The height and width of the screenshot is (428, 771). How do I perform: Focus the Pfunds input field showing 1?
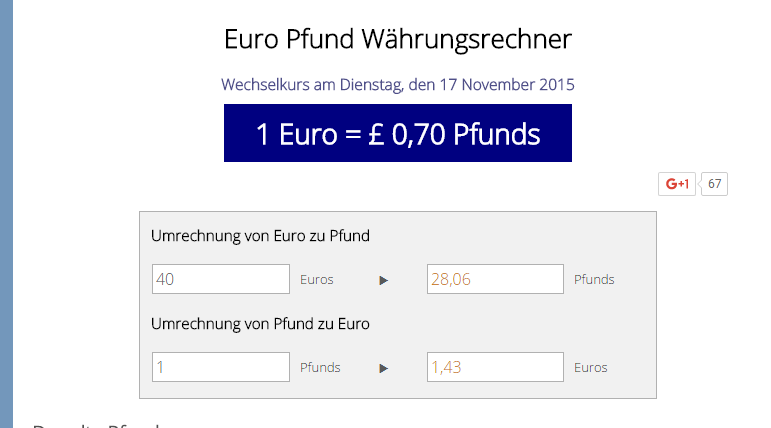[221, 367]
